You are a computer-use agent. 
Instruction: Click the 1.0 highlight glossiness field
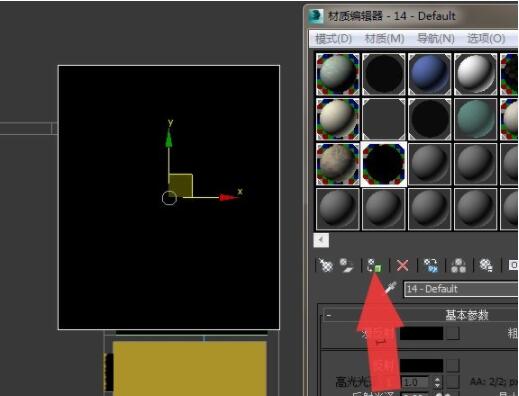point(416,382)
